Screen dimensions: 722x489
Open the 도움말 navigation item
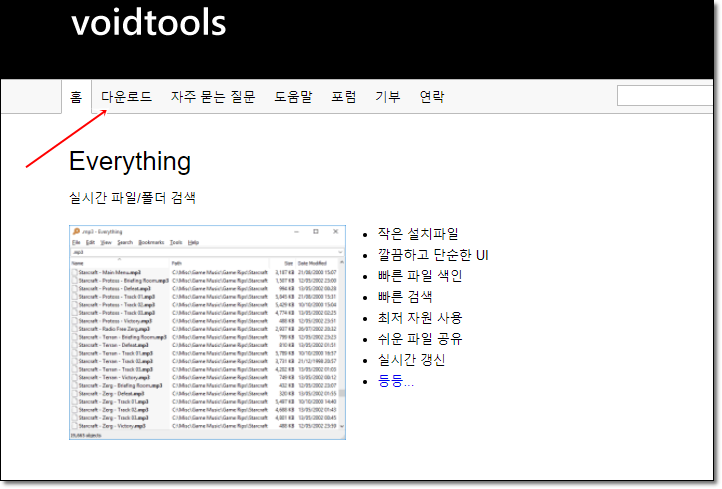pyautogui.click(x=293, y=97)
